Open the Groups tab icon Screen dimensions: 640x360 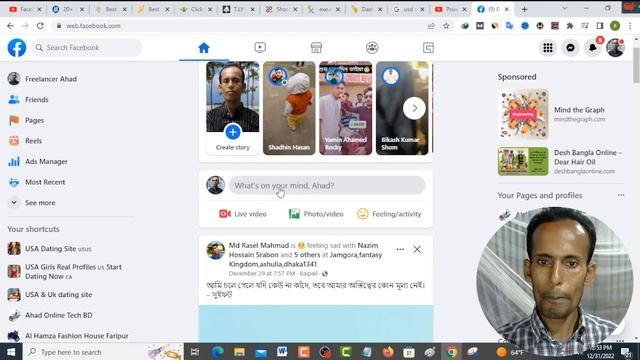pos(372,48)
